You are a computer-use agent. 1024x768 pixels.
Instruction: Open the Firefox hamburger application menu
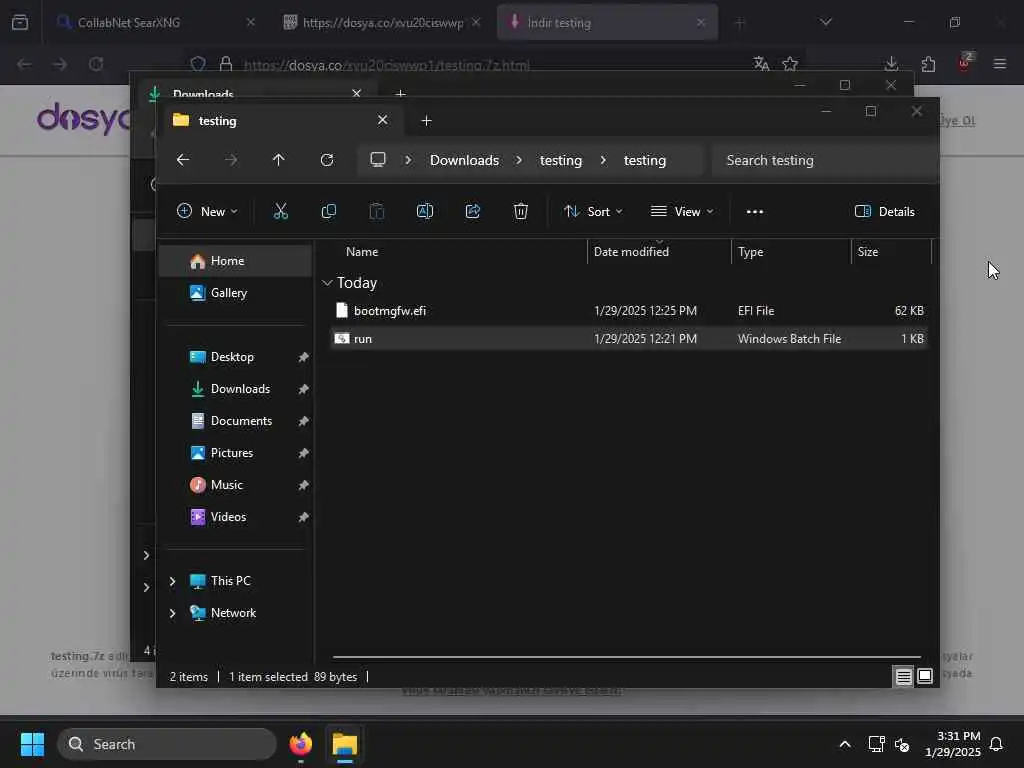point(1000,63)
